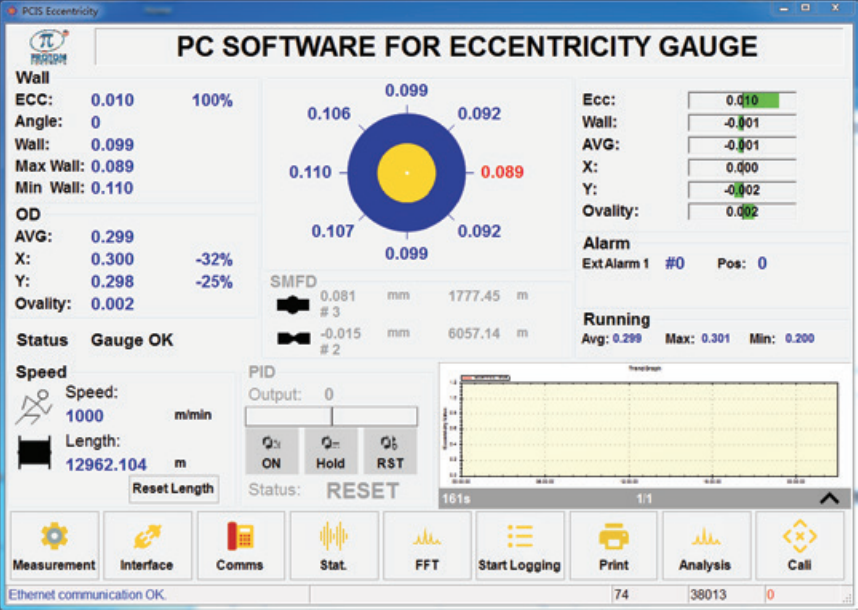Enable the PID ON control
Viewport: 858px width, 610px height.
(x=271, y=450)
